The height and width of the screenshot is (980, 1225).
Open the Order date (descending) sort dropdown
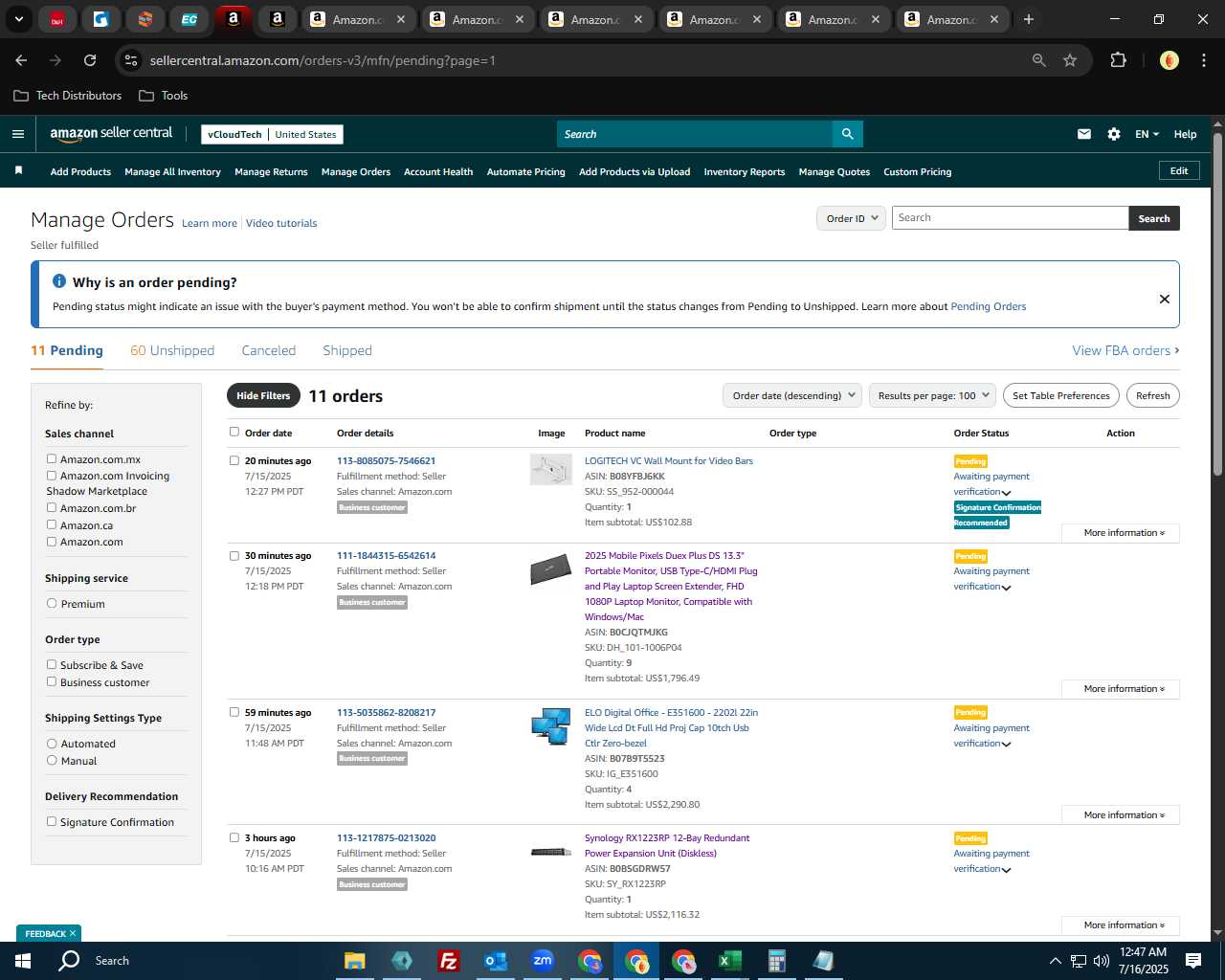tap(791, 395)
